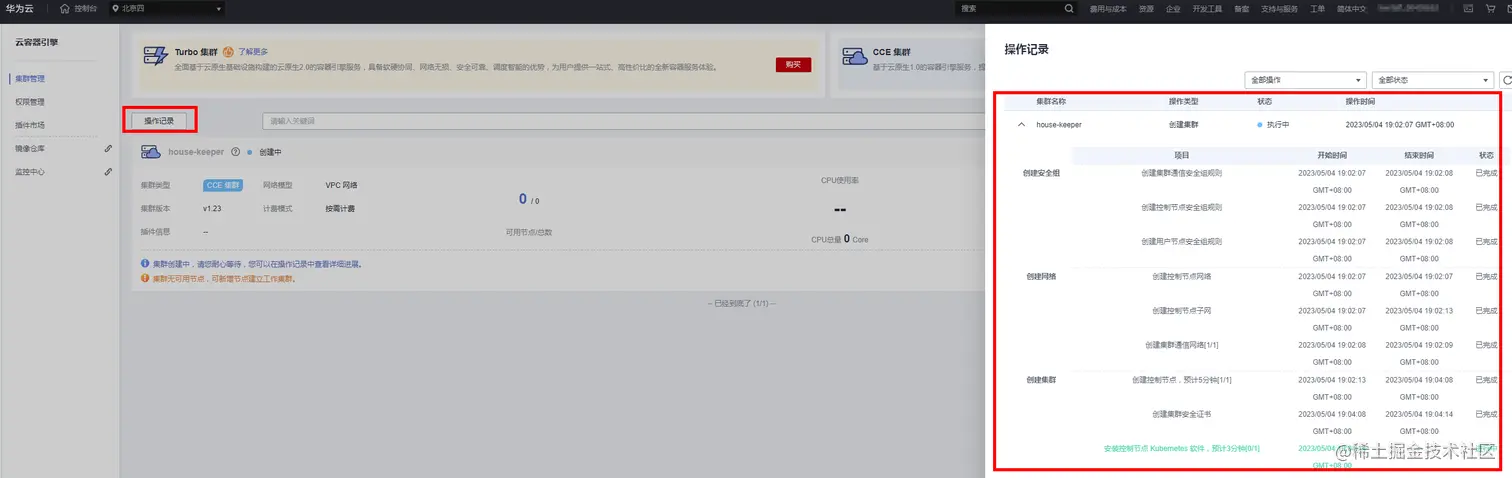Image resolution: width=1512 pixels, height=478 pixels.
Task: Open 插件市场 in the sidebar
Action: click(30, 125)
